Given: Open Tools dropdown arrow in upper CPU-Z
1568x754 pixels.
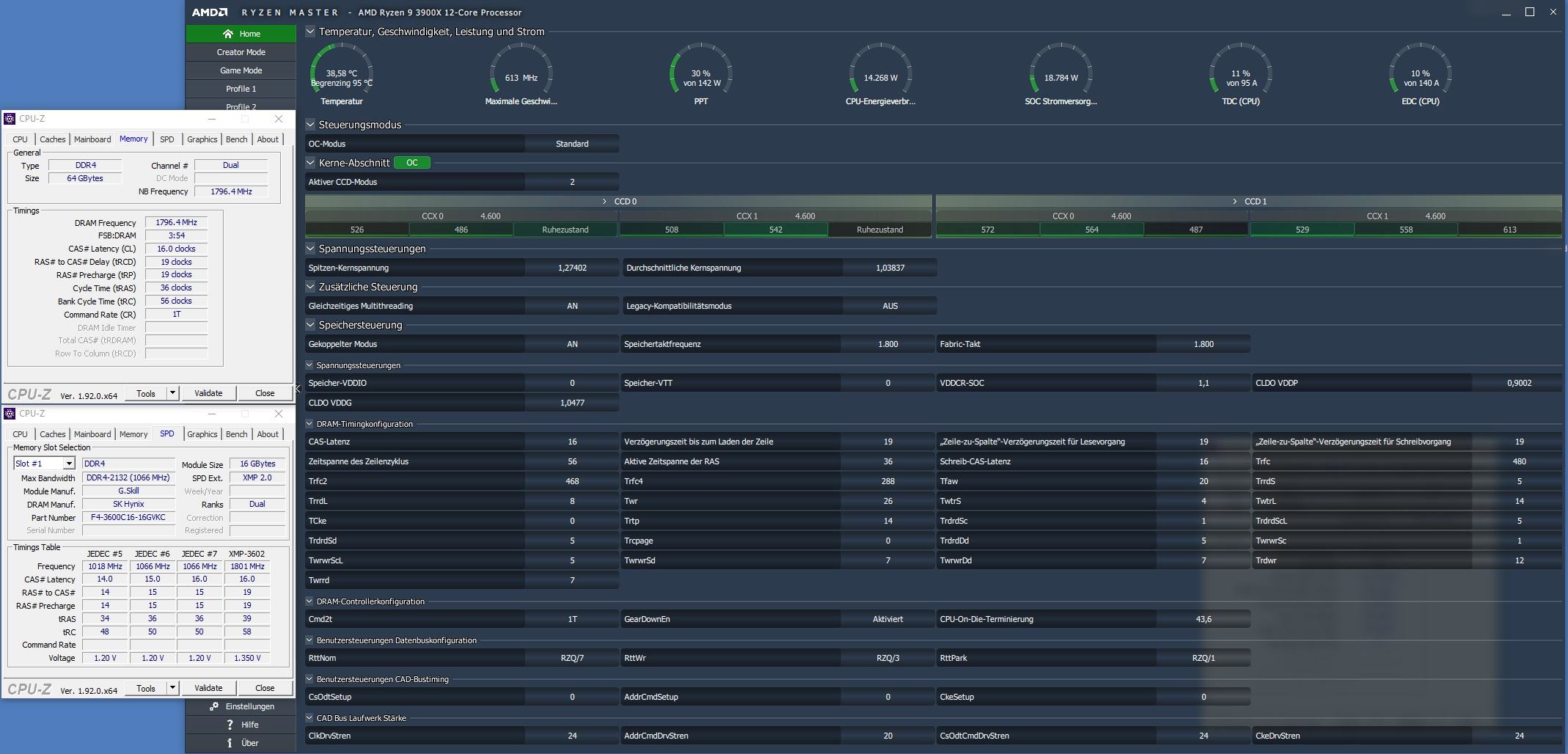Looking at the screenshot, I should (172, 393).
